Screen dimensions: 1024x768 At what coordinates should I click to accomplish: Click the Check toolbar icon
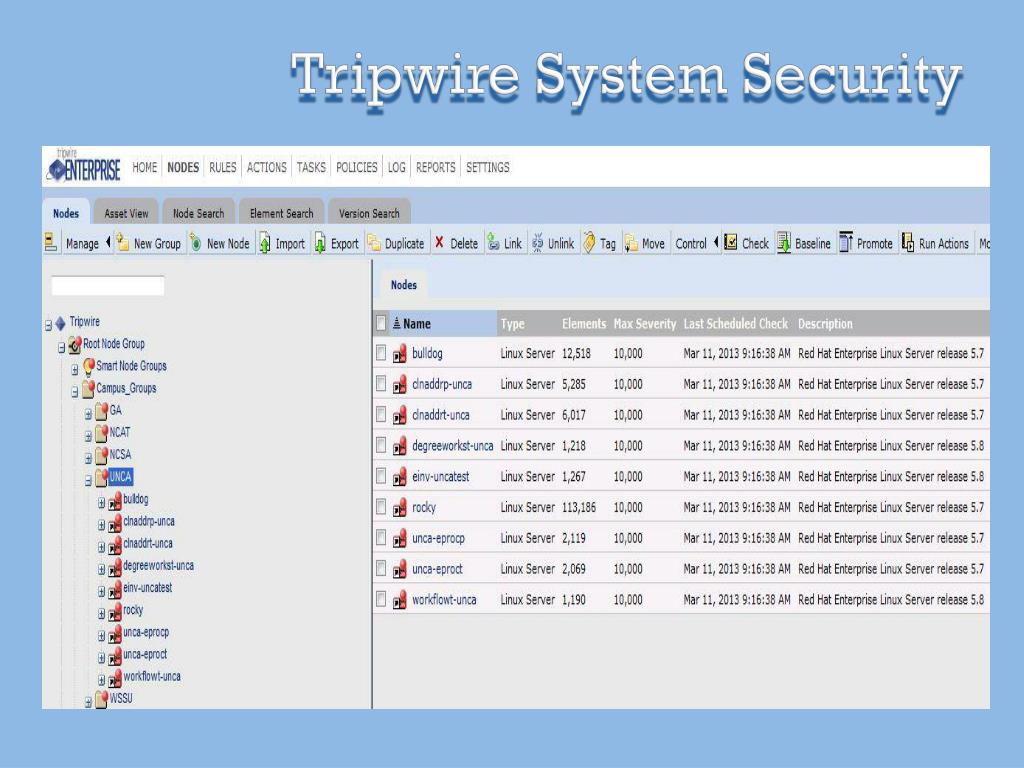pyautogui.click(x=731, y=242)
